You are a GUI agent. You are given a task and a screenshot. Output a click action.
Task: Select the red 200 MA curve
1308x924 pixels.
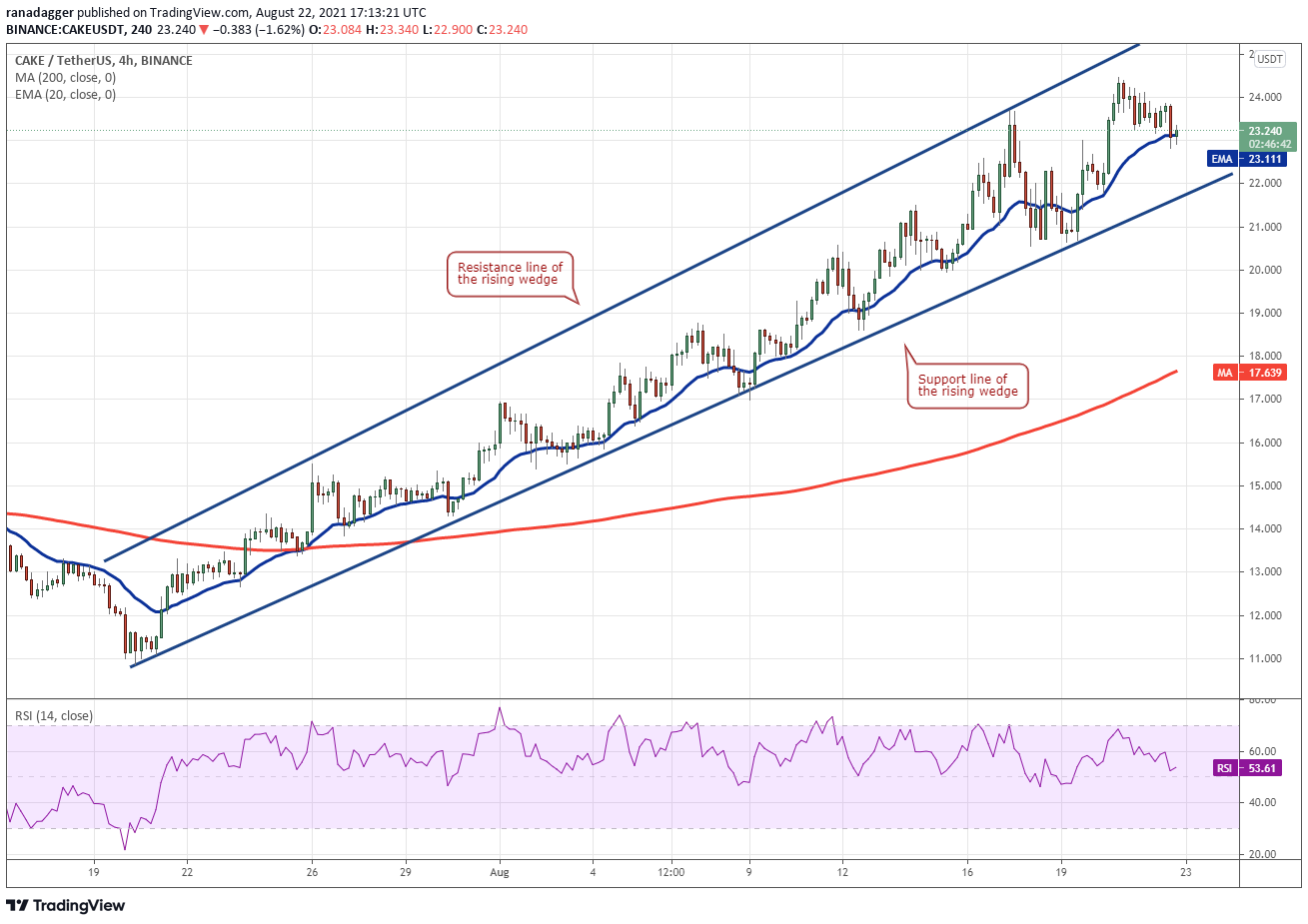699,500
